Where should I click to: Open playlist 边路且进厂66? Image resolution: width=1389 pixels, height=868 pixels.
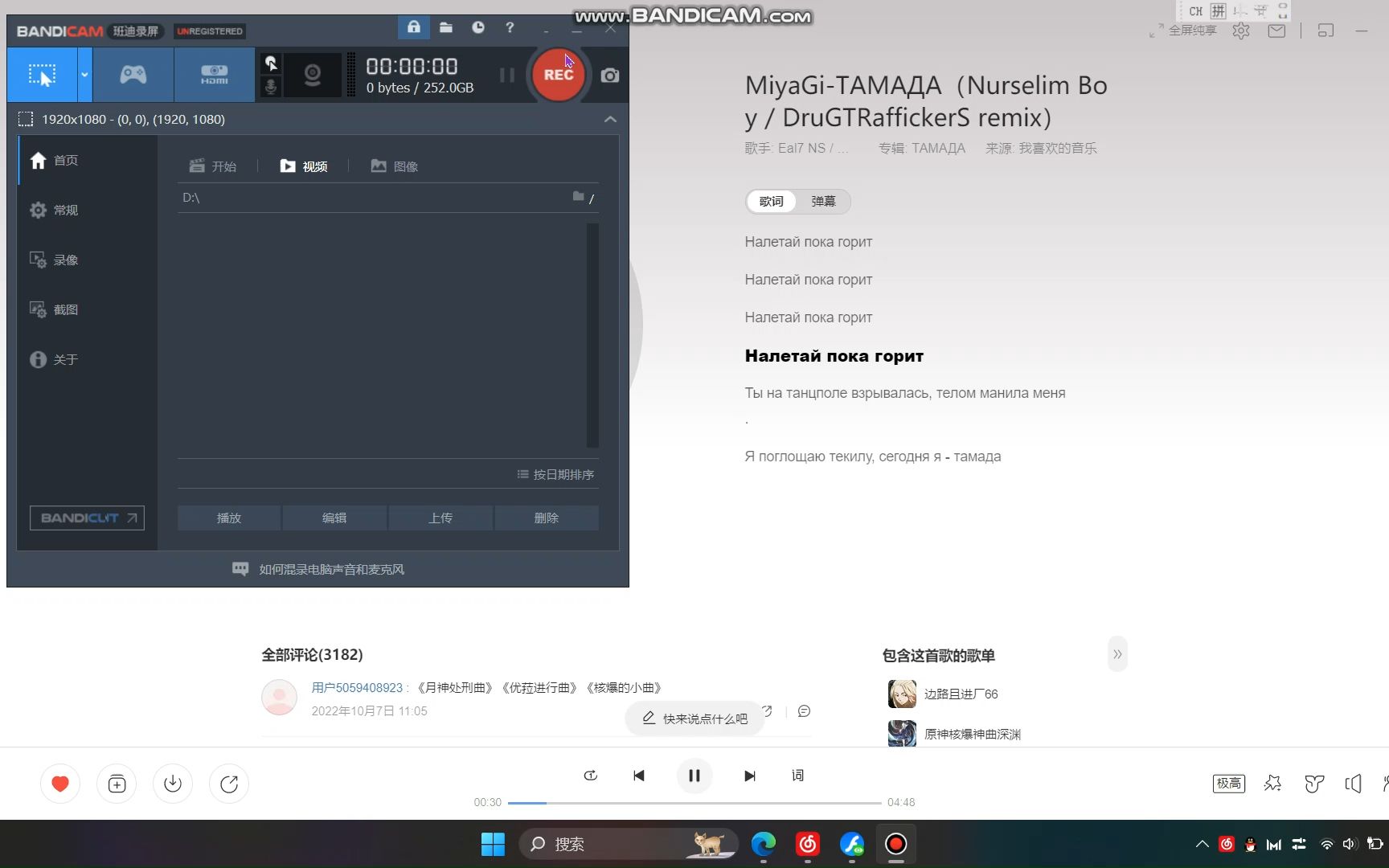pos(961,694)
